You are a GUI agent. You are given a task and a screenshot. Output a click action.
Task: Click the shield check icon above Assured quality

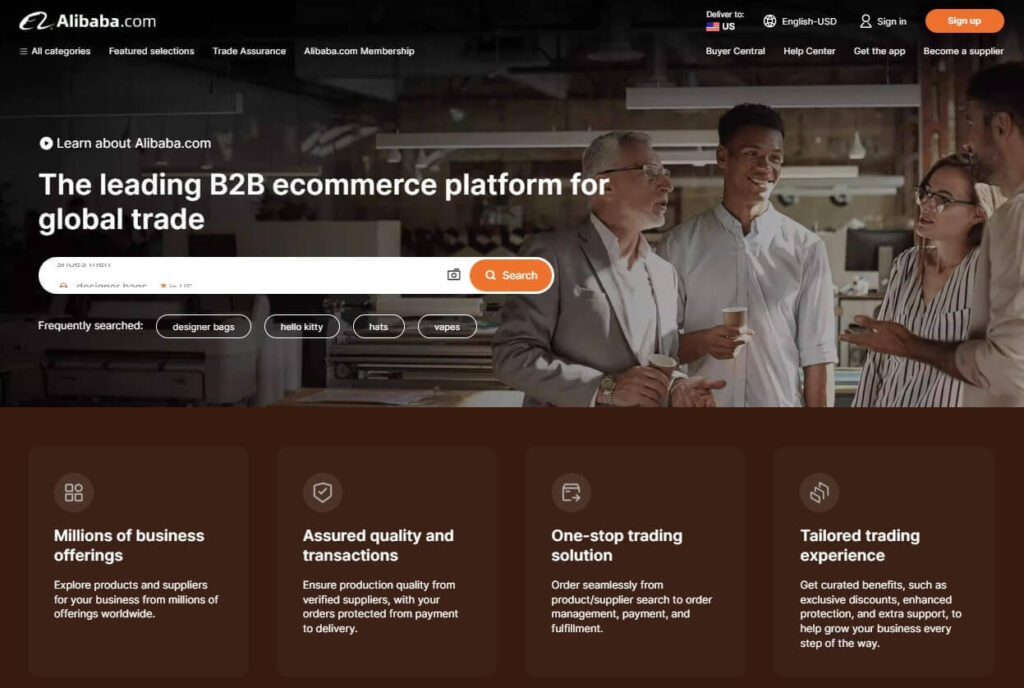(323, 492)
